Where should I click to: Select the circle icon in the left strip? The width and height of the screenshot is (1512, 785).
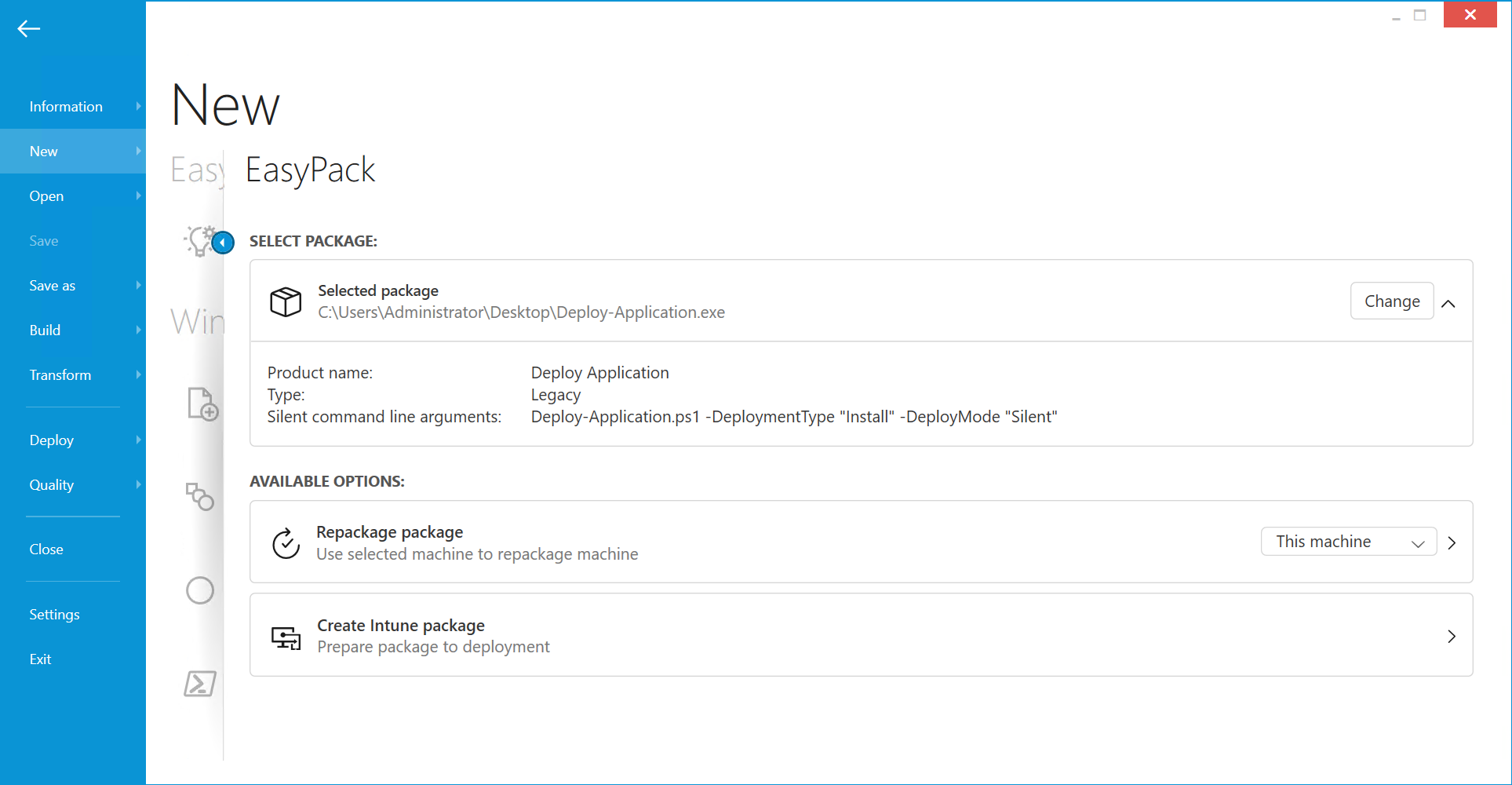coord(200,590)
